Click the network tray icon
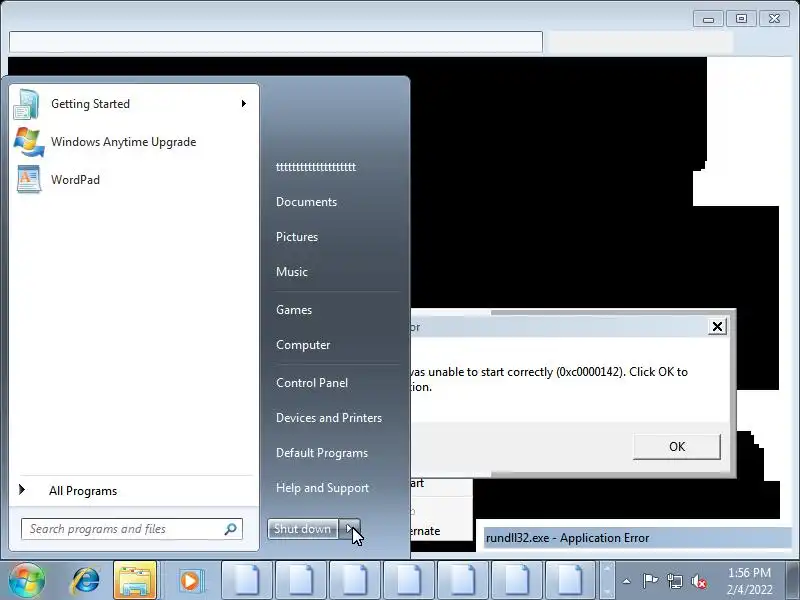 tap(674, 581)
